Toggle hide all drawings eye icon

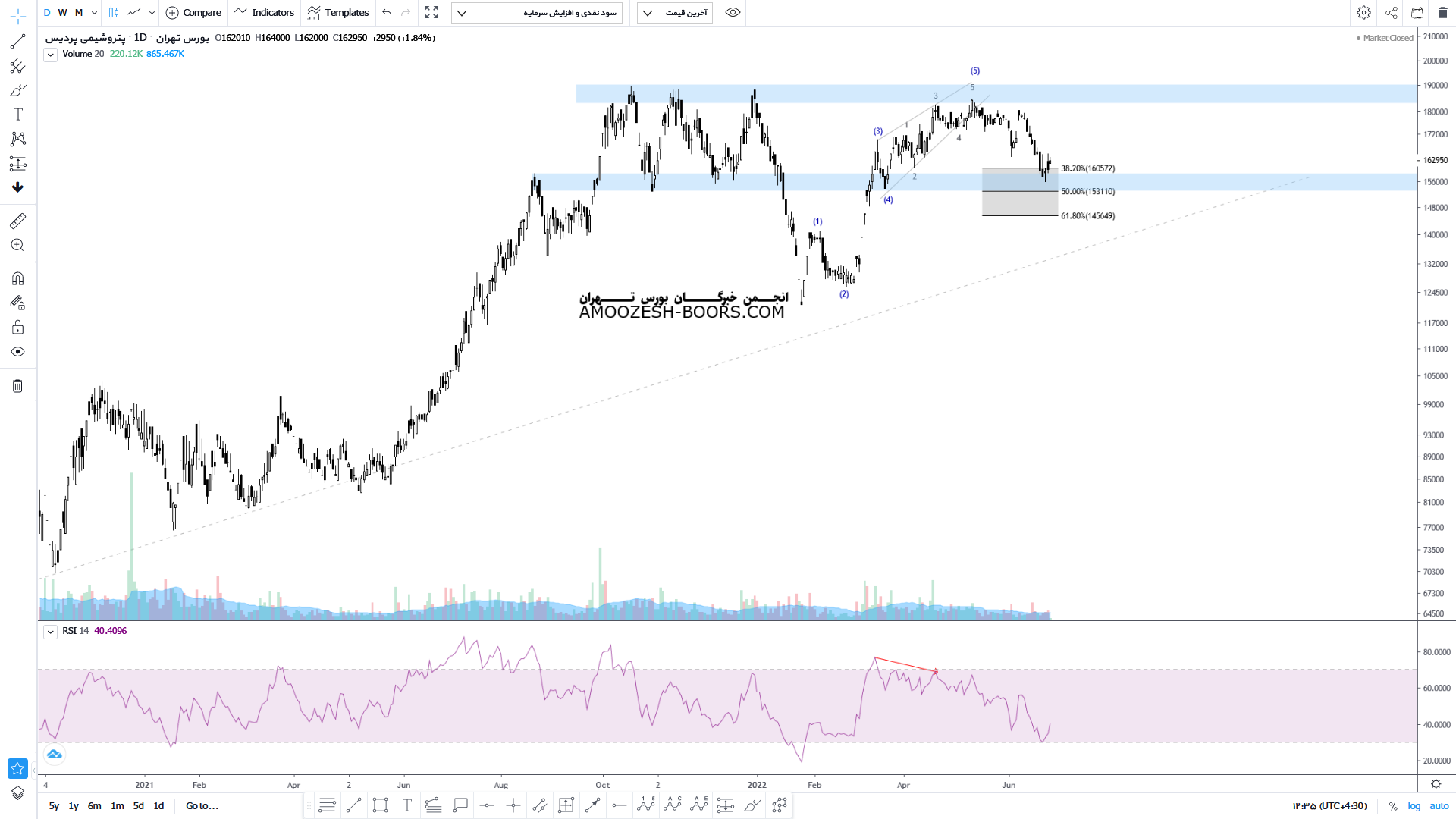17,352
